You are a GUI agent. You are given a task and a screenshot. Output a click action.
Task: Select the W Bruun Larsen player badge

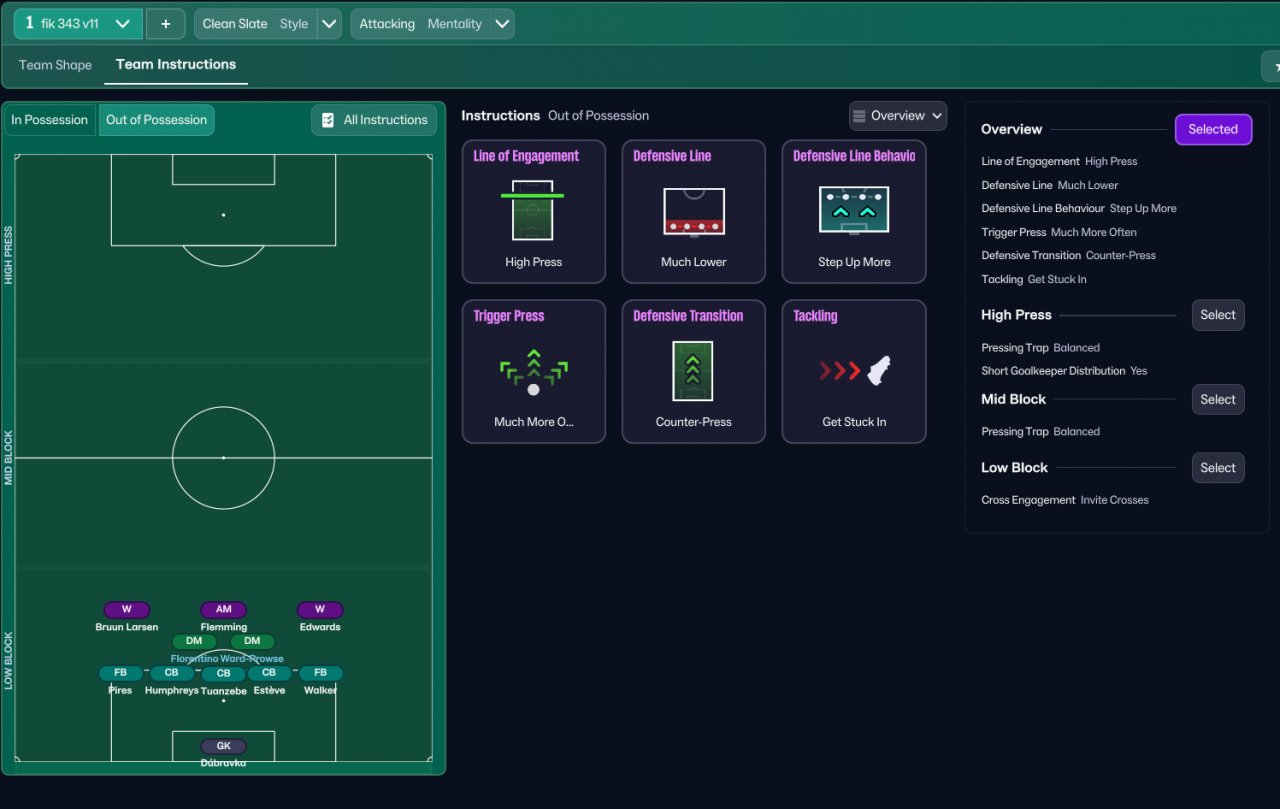(x=127, y=610)
